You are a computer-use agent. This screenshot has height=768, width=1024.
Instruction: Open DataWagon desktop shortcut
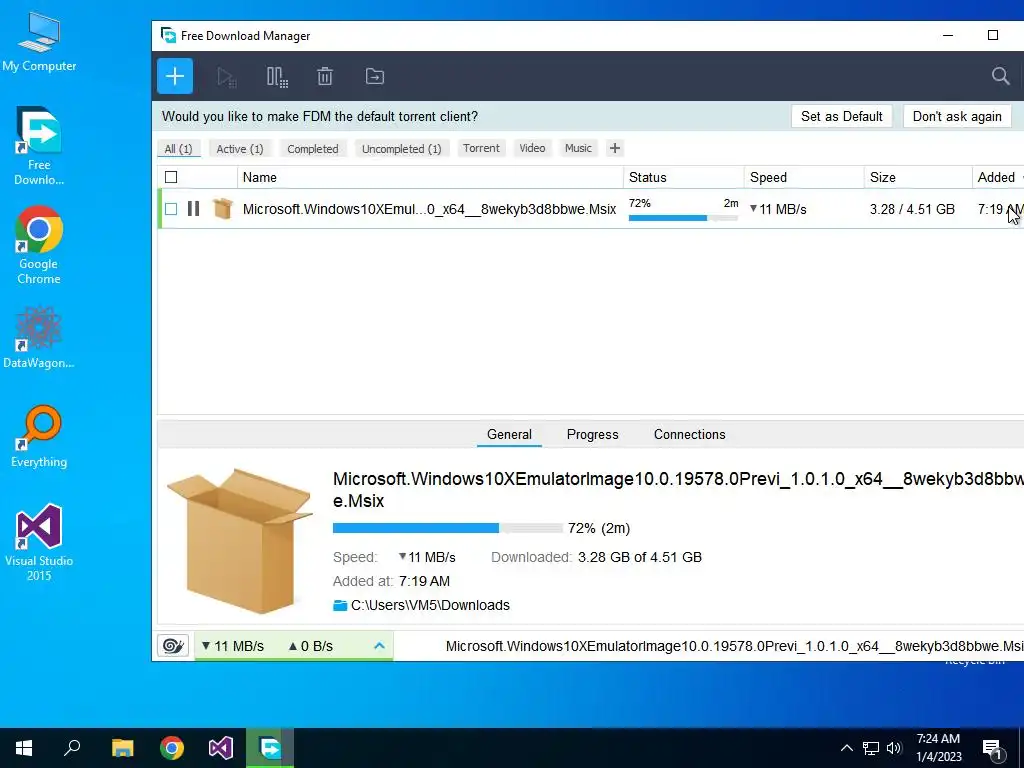(x=39, y=337)
